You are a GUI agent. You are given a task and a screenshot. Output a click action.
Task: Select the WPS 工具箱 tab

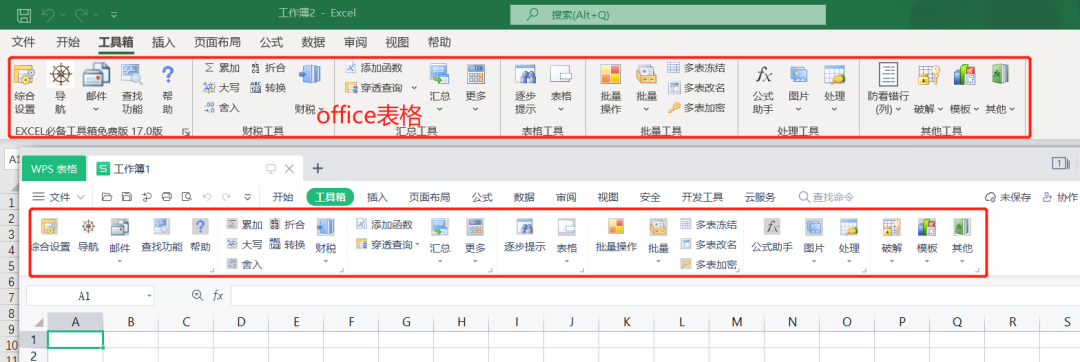[x=330, y=197]
